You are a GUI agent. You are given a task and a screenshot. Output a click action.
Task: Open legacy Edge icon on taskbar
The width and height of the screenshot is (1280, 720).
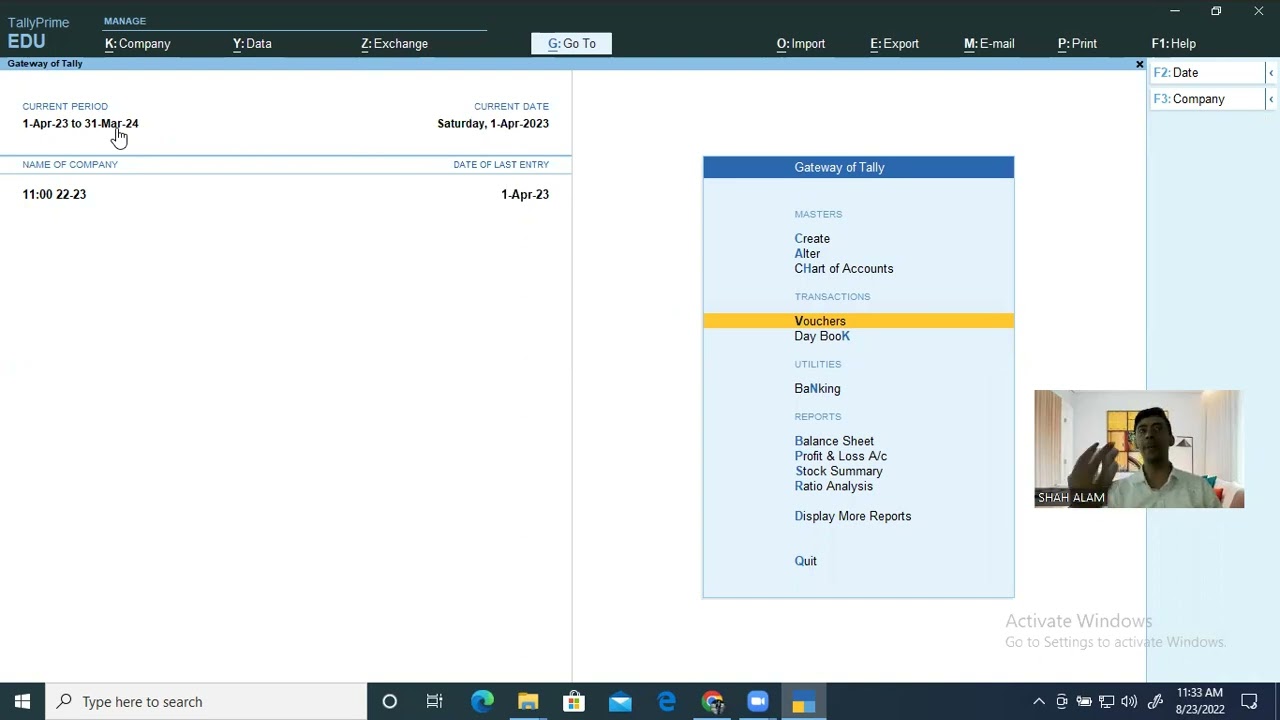tap(666, 702)
